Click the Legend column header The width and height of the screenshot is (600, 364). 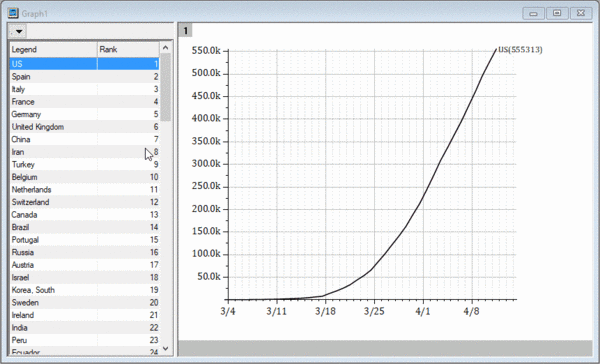[53, 49]
